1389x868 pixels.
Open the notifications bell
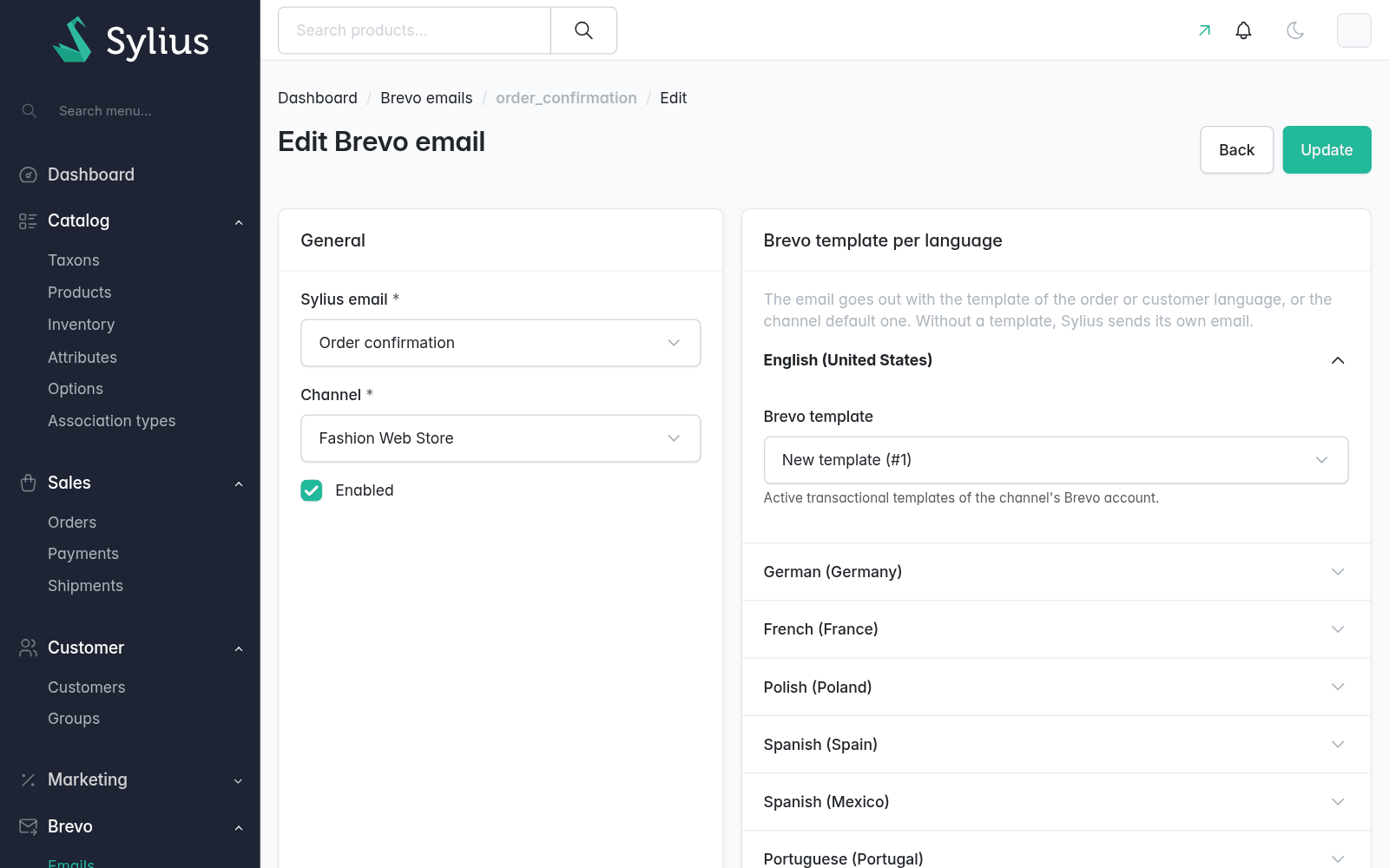[1243, 30]
